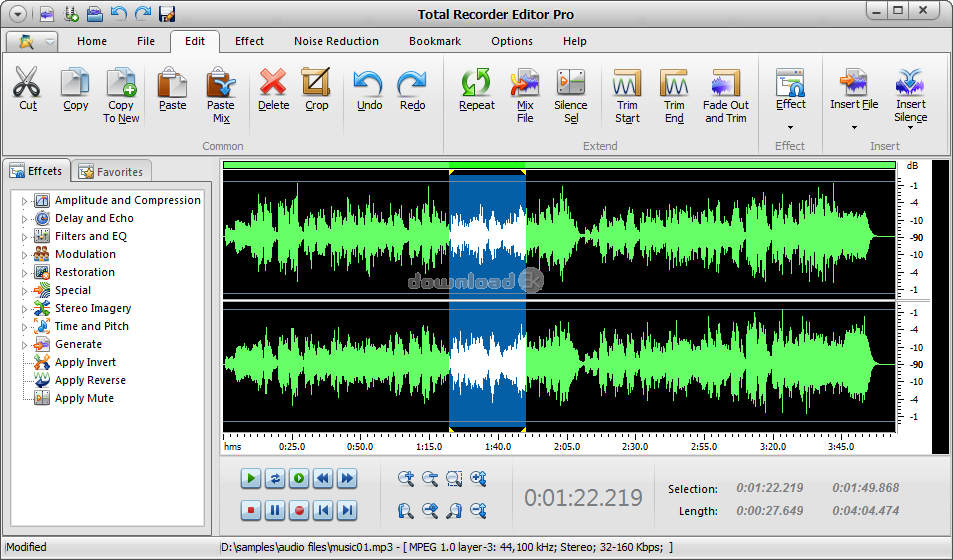This screenshot has height=560, width=953.
Task: Open a file with quick-access folder icon
Action: [94, 13]
